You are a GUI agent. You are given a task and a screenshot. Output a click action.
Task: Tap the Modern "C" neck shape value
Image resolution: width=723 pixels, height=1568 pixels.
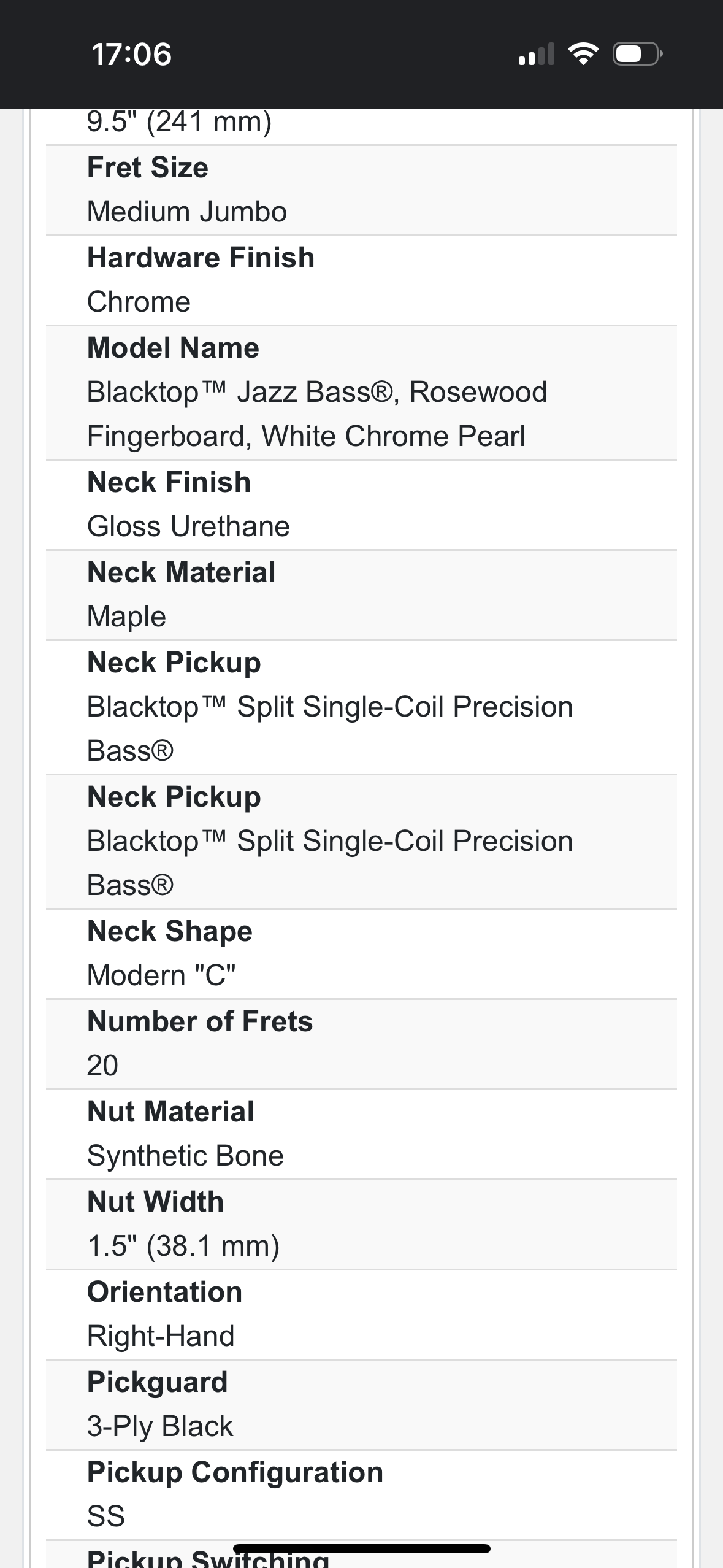(x=161, y=975)
